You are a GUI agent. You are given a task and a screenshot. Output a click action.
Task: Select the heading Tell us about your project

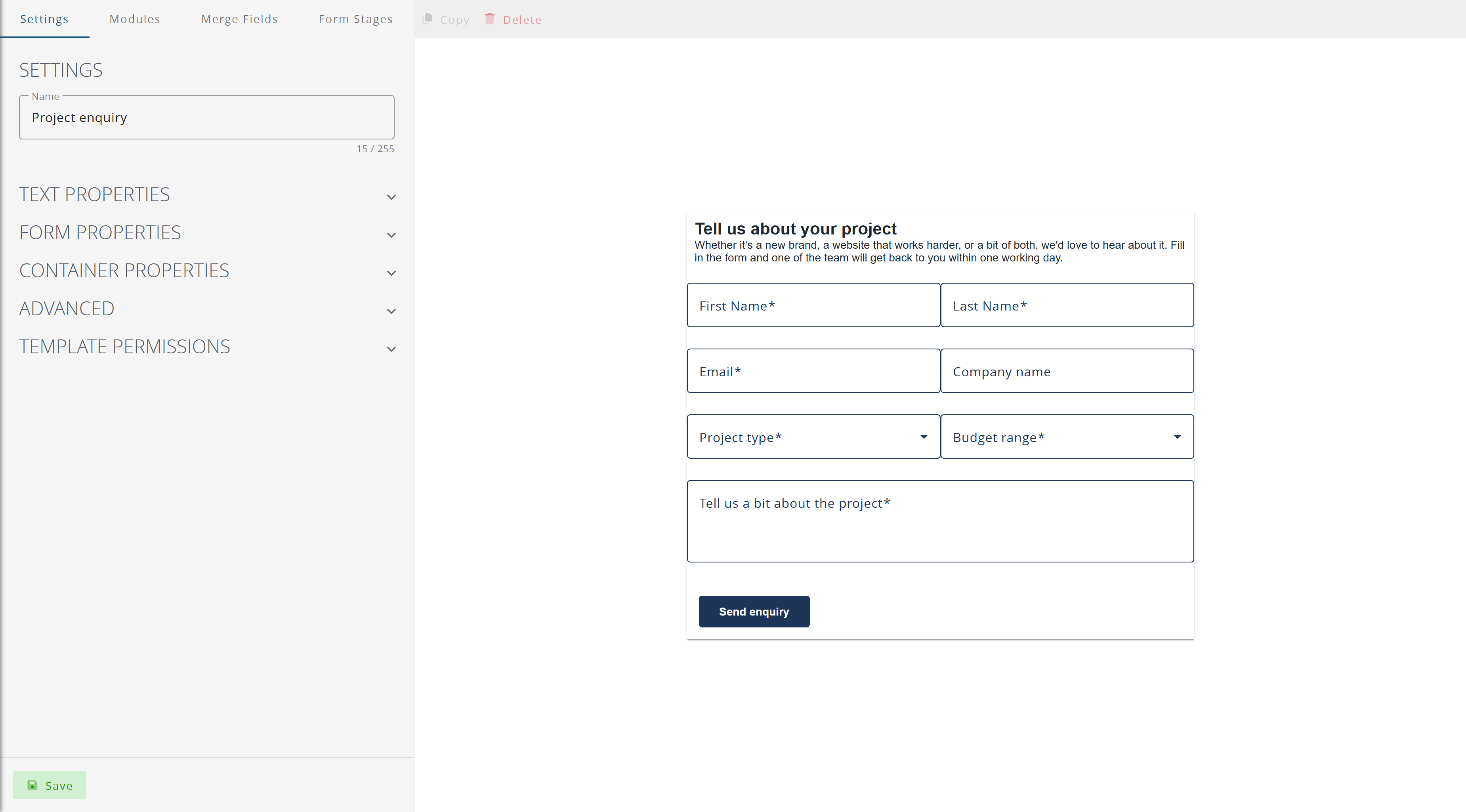tap(796, 229)
